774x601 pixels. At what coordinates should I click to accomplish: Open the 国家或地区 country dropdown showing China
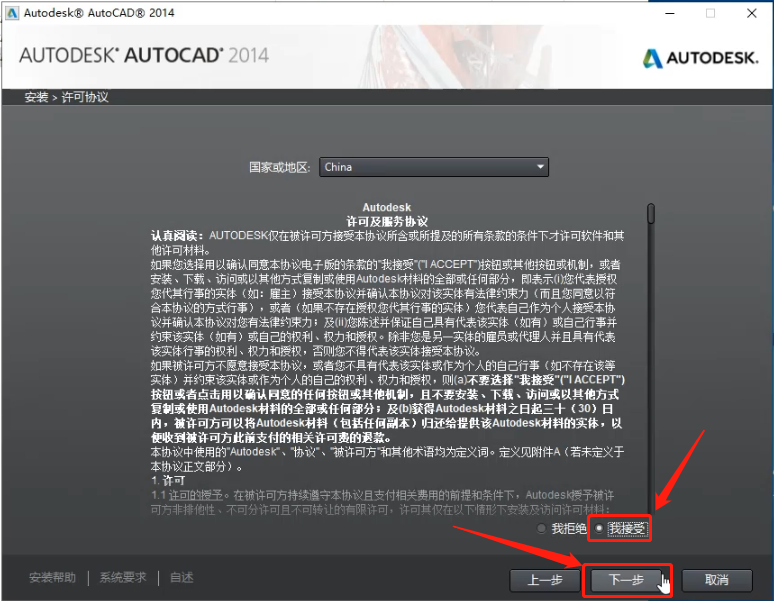pos(433,167)
